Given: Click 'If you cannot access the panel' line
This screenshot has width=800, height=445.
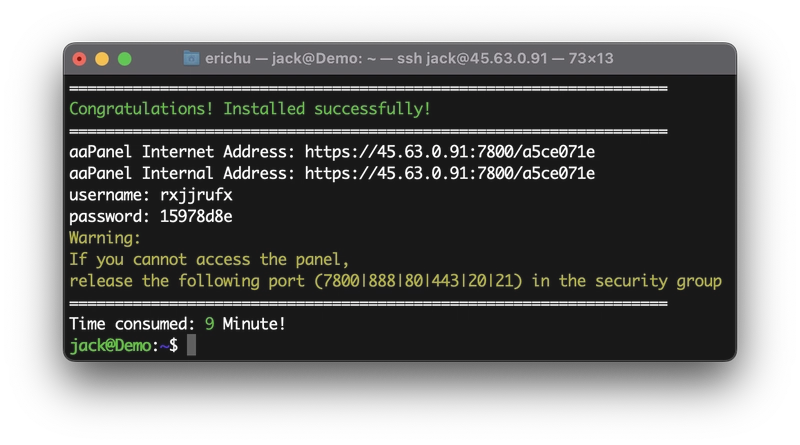Looking at the screenshot, I should click(x=209, y=259).
